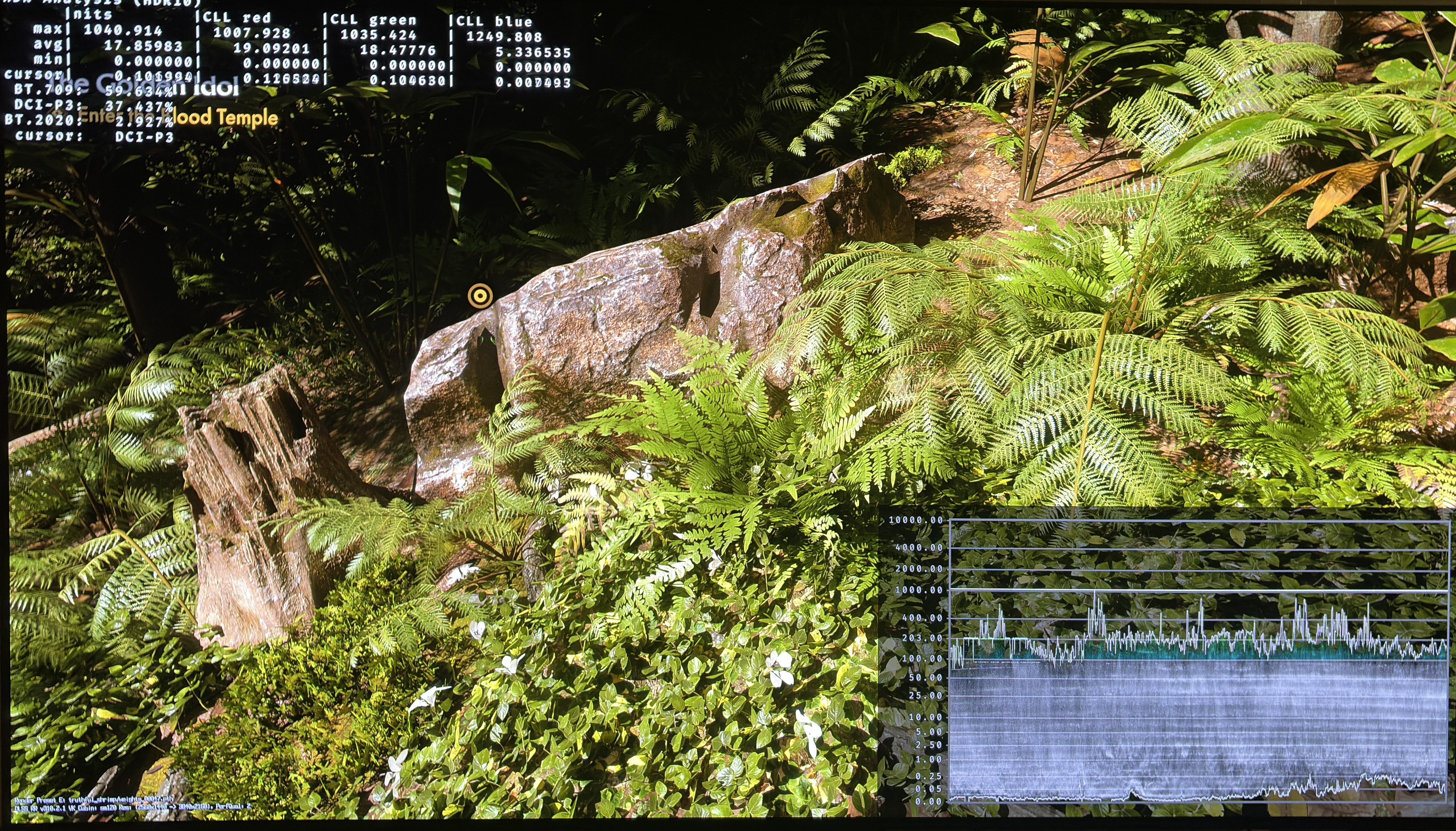Click the 'nits' column header
Image resolution: width=1456 pixels, height=831 pixels.
pos(93,14)
